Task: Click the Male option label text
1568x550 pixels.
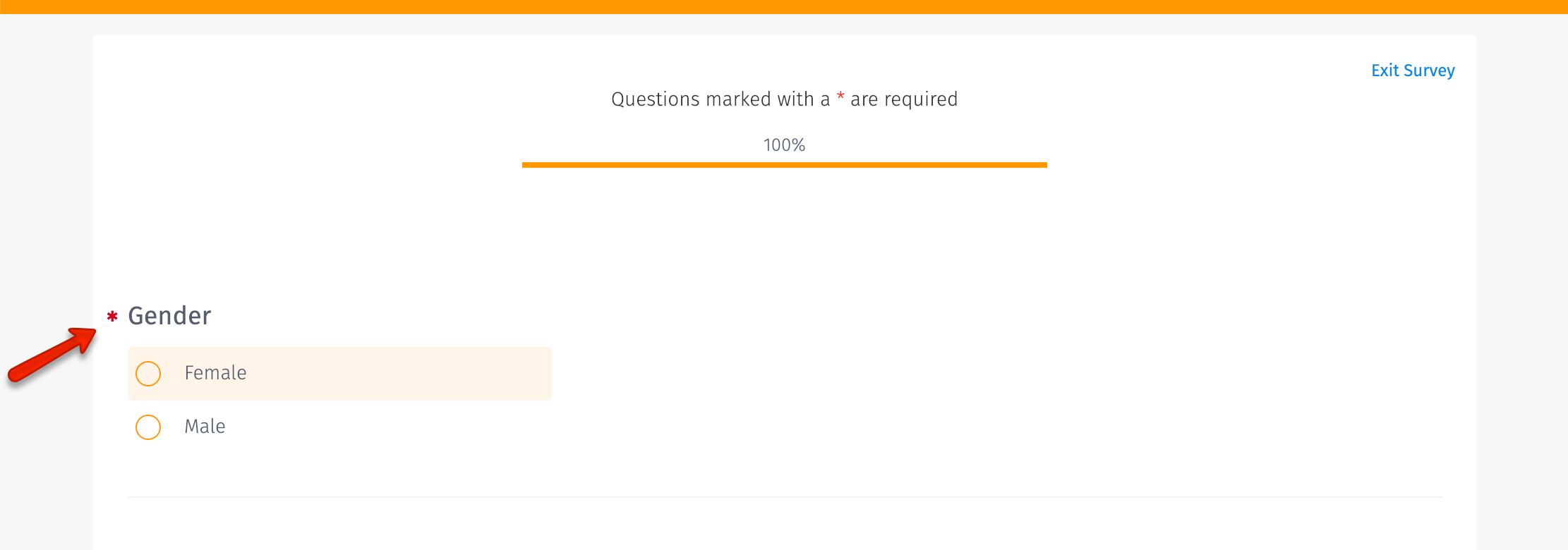Action: (205, 426)
